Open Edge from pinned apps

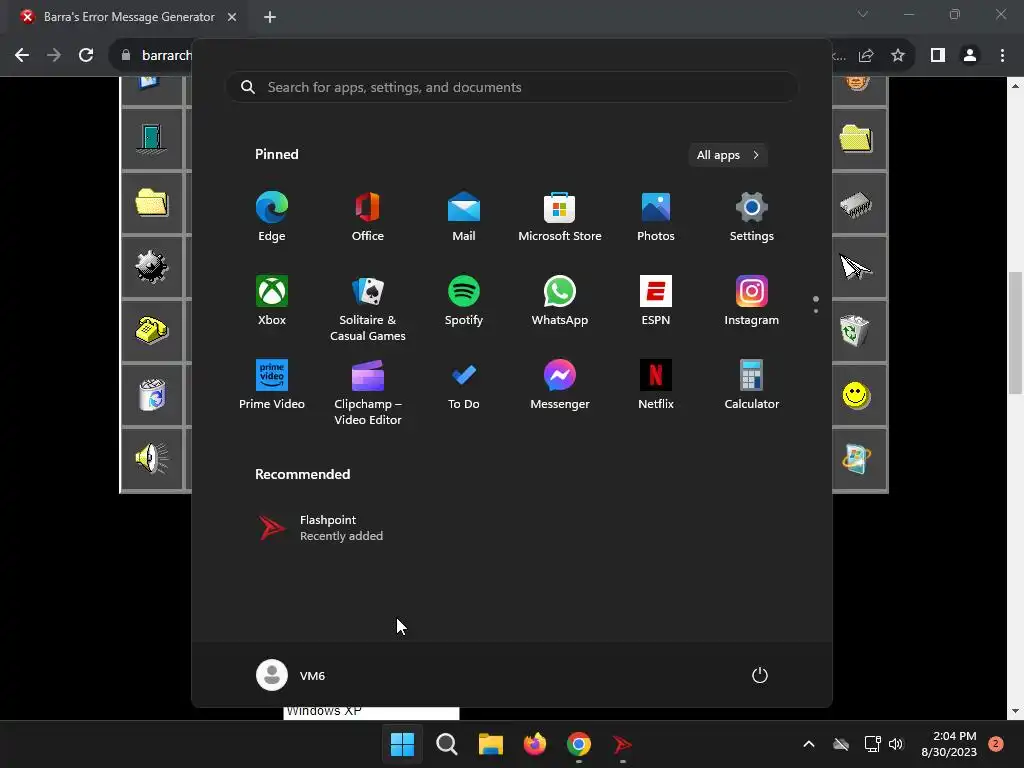[272, 217]
